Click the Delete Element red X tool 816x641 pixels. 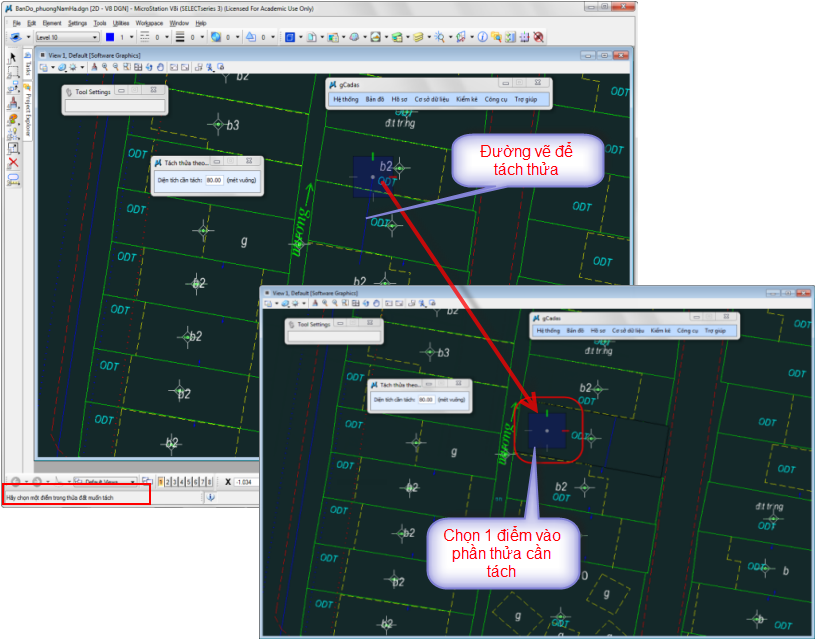(13, 162)
